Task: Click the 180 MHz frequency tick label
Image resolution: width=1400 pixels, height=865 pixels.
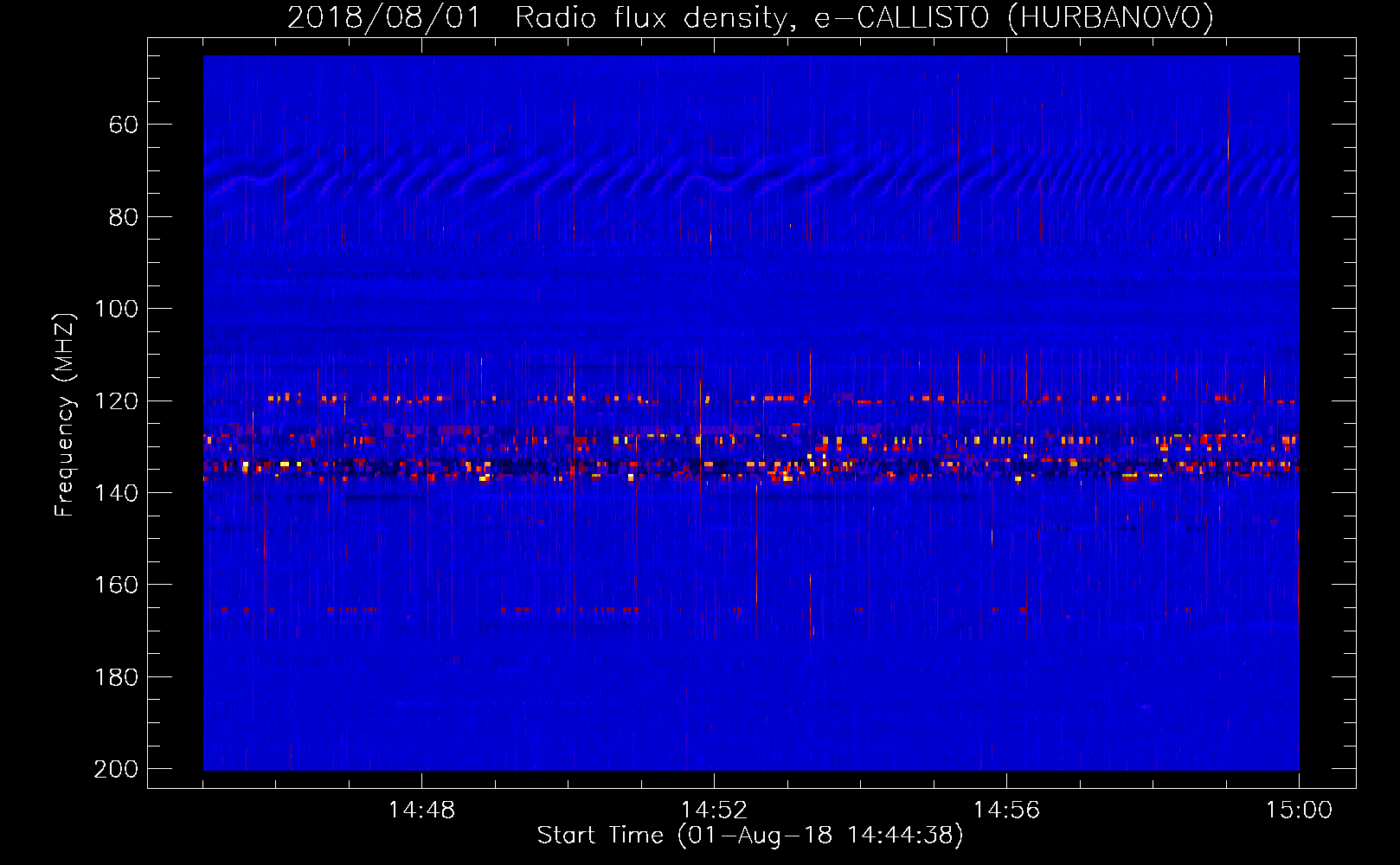Action: [116, 677]
